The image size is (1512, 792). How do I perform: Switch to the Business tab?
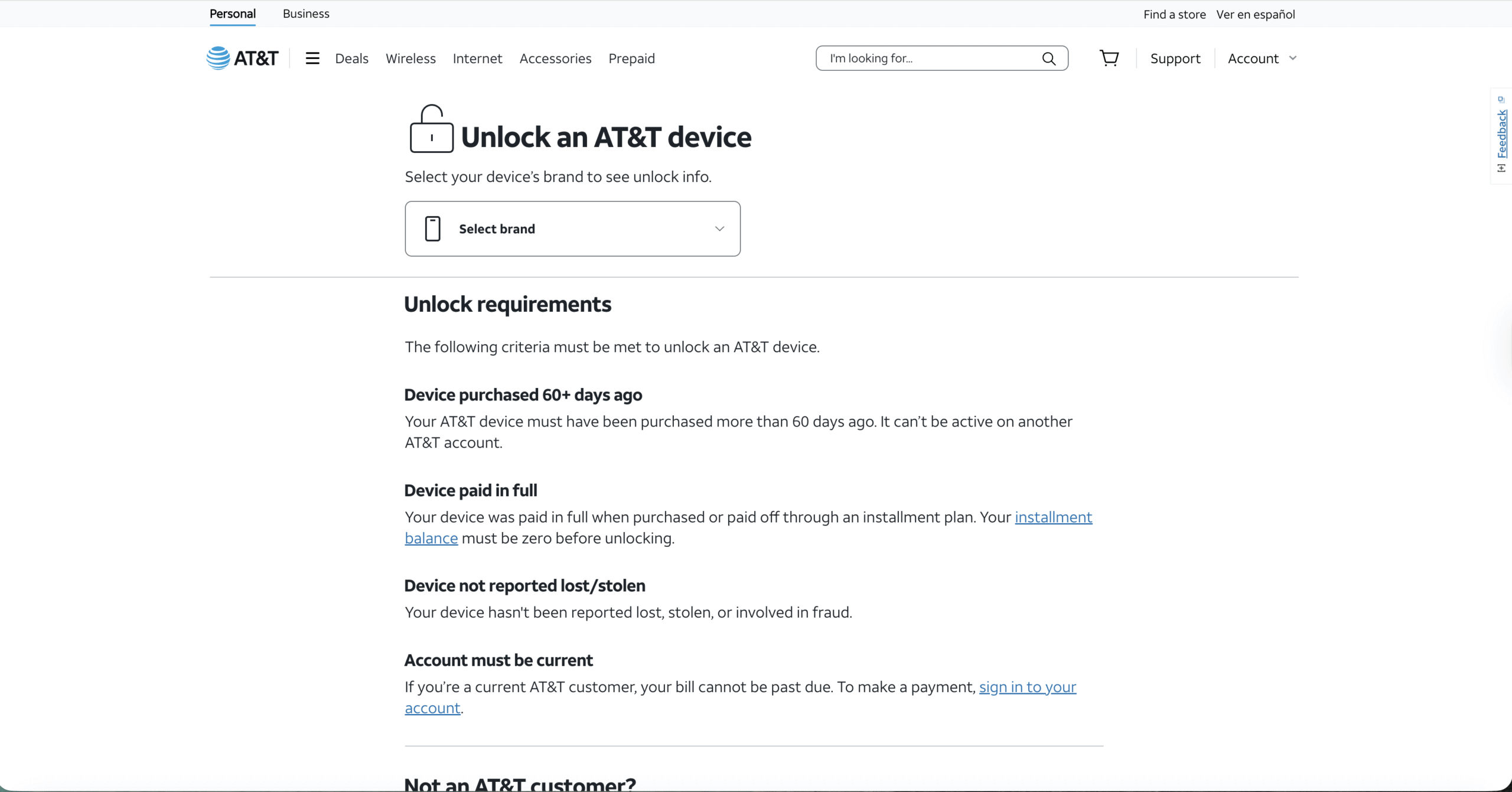pyautogui.click(x=306, y=14)
